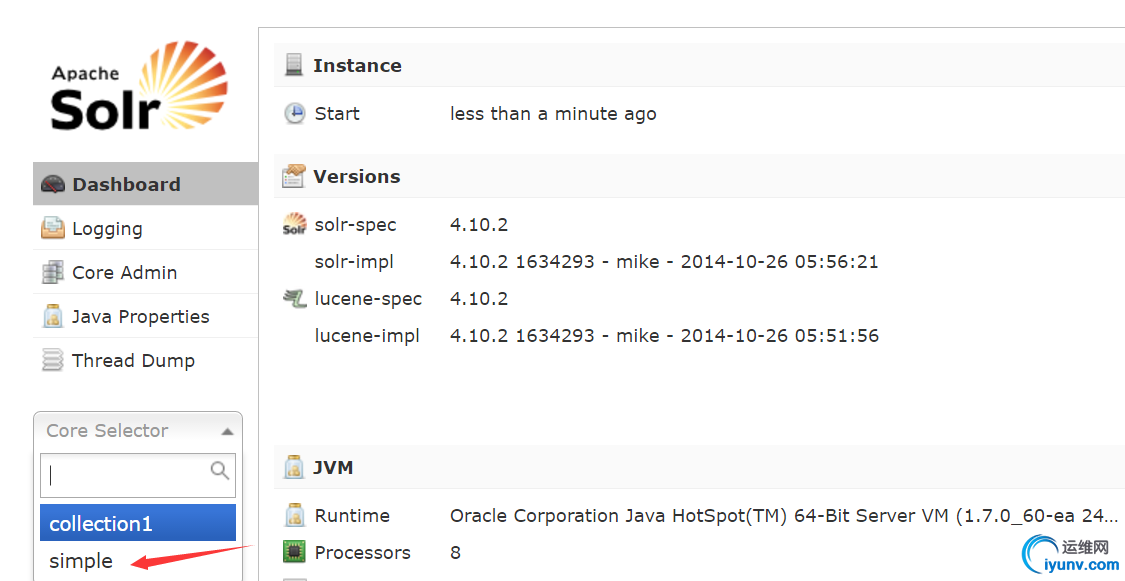The image size is (1125, 581).
Task: Click the Versions section icon
Action: coord(293,177)
